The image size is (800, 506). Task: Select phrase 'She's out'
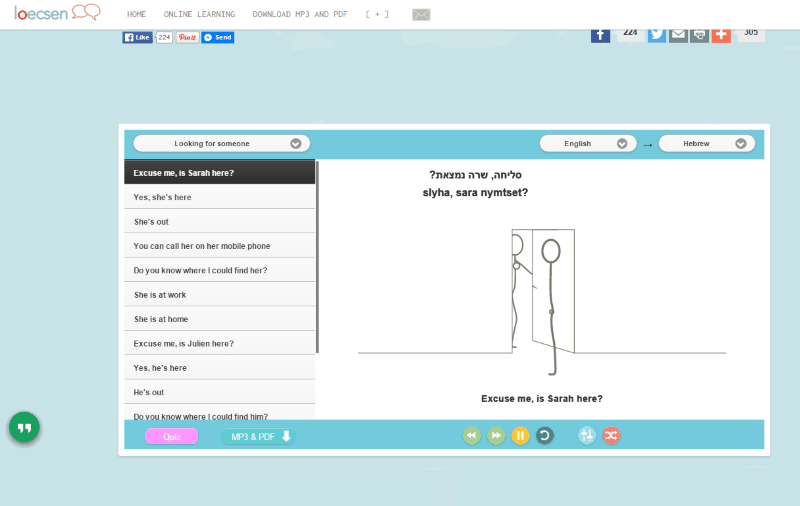[219, 221]
